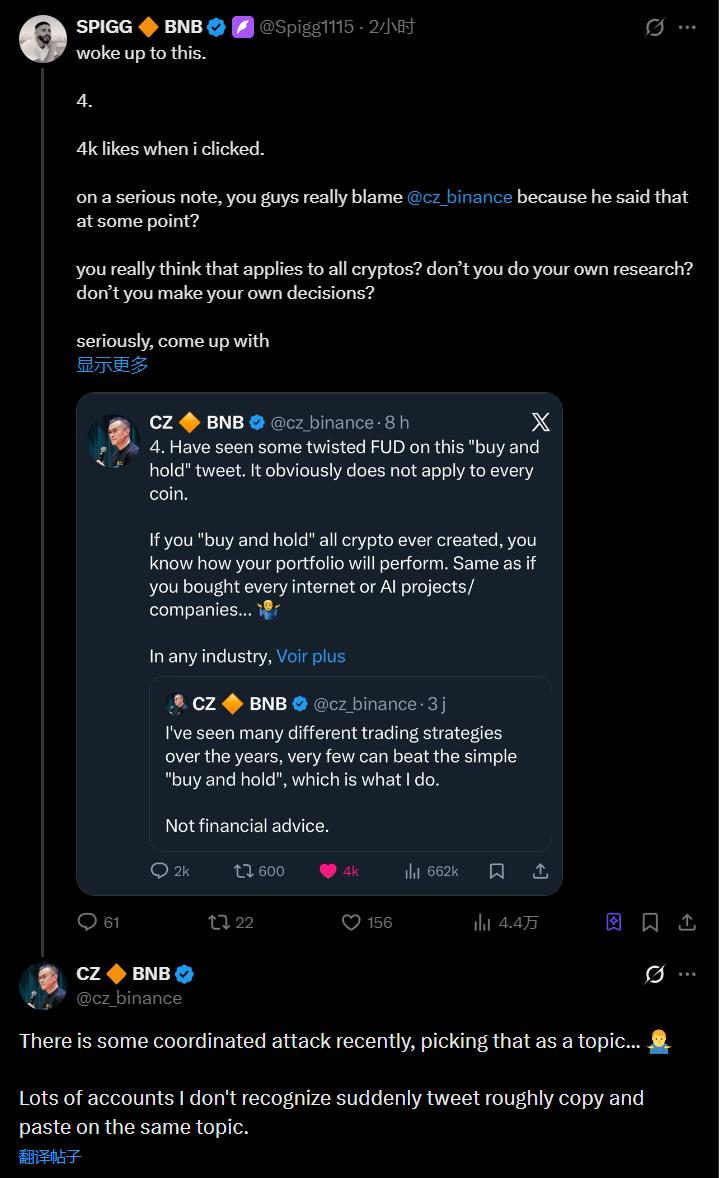Open view analytics for SPIGG's post

[482, 922]
